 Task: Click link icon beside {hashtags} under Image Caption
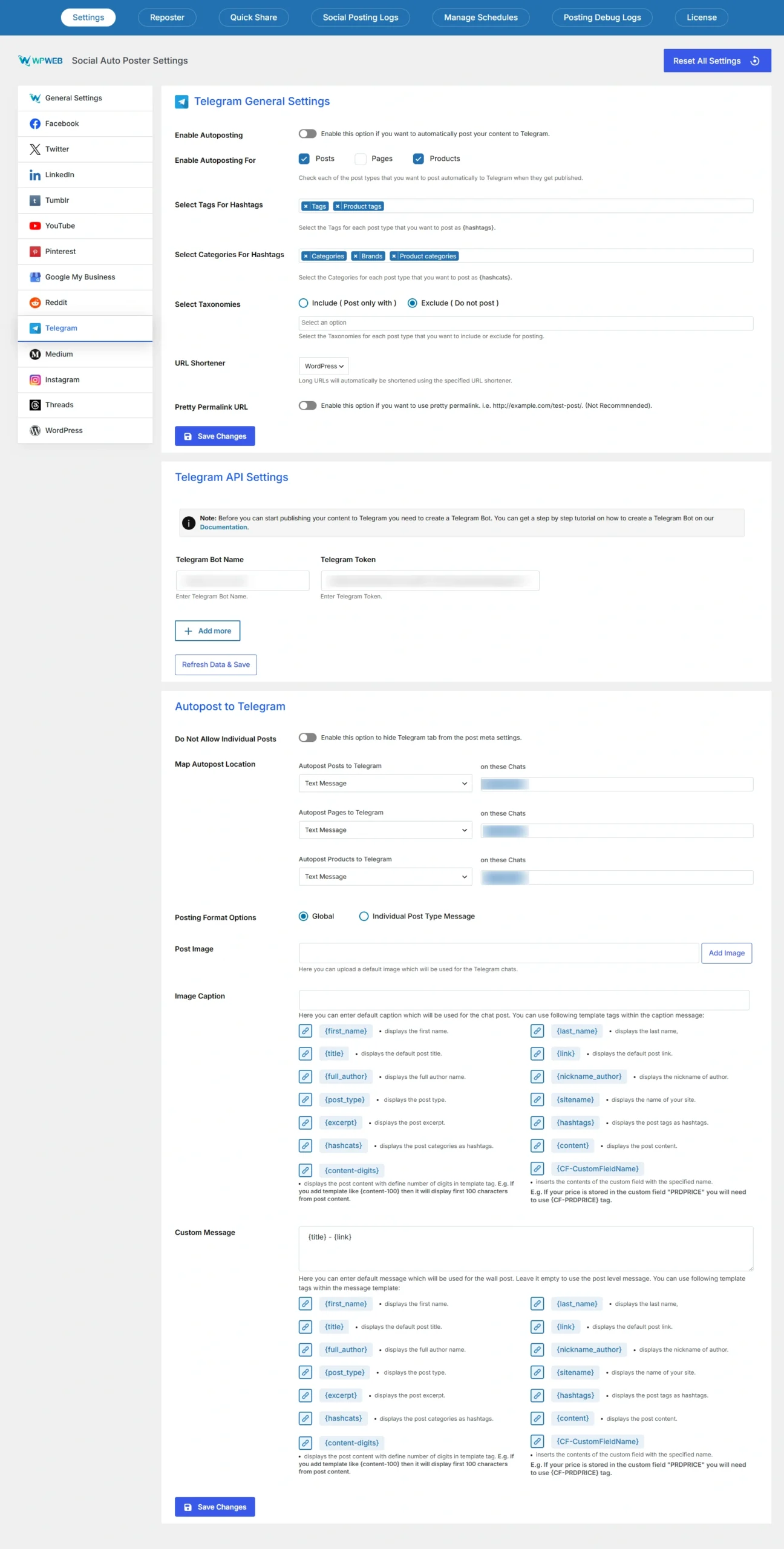(x=537, y=1122)
